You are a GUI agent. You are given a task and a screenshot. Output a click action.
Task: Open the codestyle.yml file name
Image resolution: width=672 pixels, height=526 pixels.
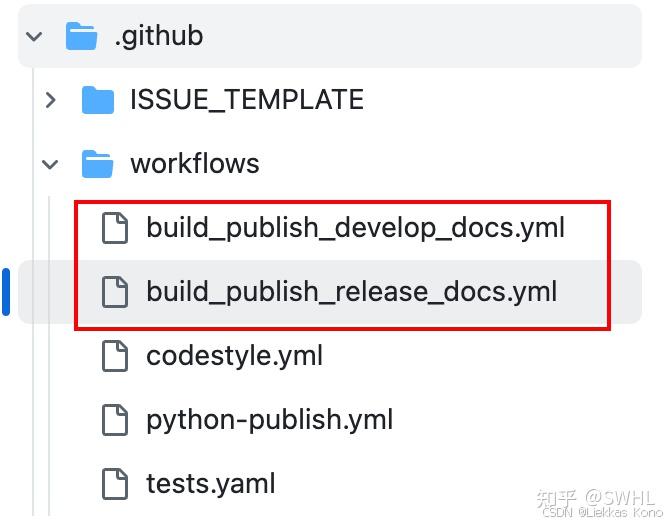(234, 356)
